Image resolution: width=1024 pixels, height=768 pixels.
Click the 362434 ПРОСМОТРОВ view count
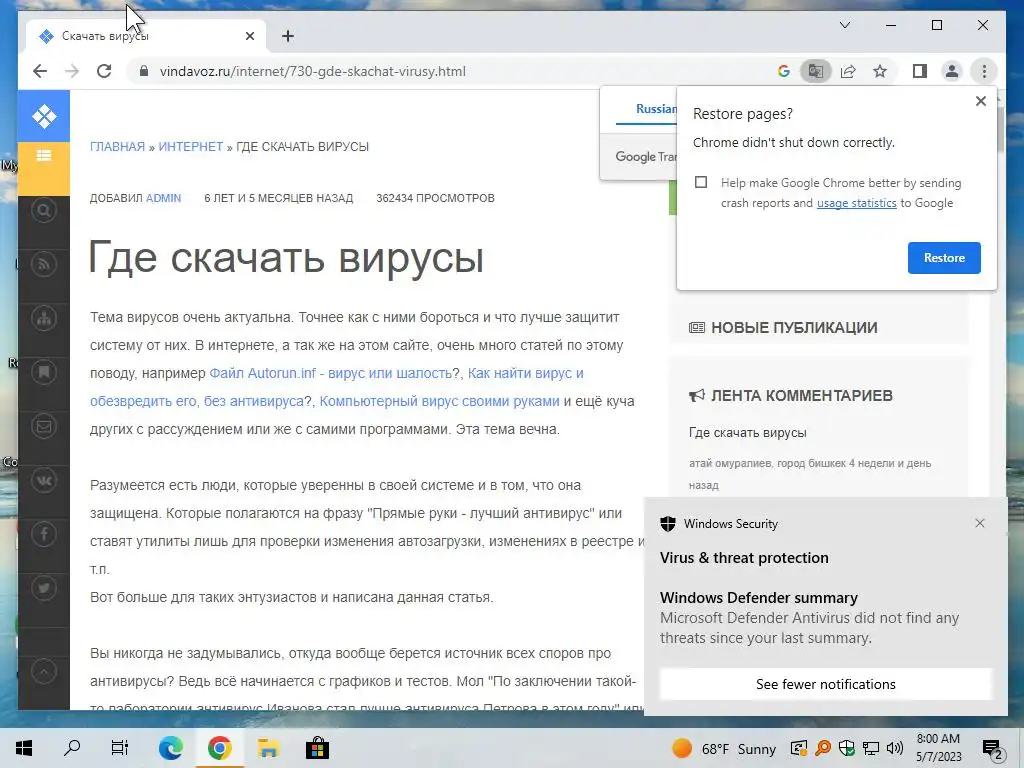point(435,198)
